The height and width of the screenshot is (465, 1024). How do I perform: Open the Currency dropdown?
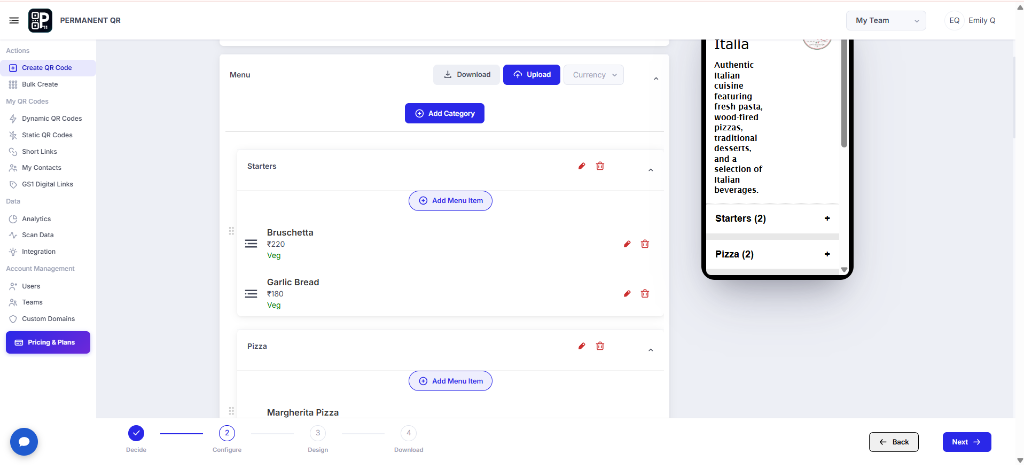[594, 75]
